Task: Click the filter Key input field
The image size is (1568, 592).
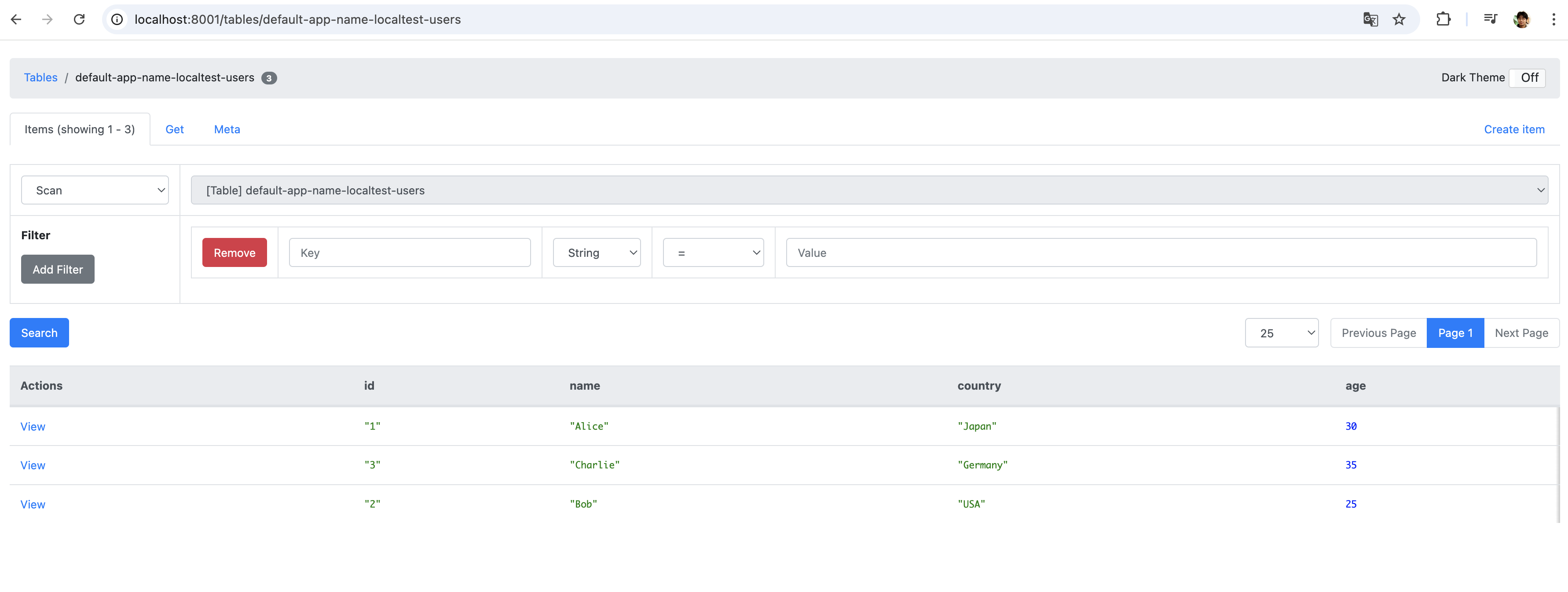Action: [410, 252]
